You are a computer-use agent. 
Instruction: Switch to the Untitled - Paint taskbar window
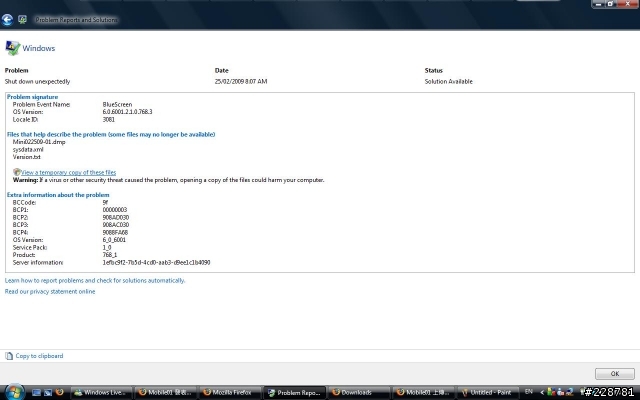488,392
